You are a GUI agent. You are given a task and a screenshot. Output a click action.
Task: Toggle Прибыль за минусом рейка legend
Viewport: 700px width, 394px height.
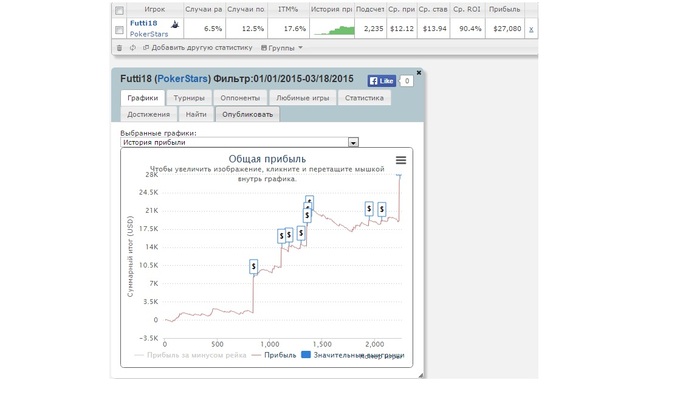(191, 355)
